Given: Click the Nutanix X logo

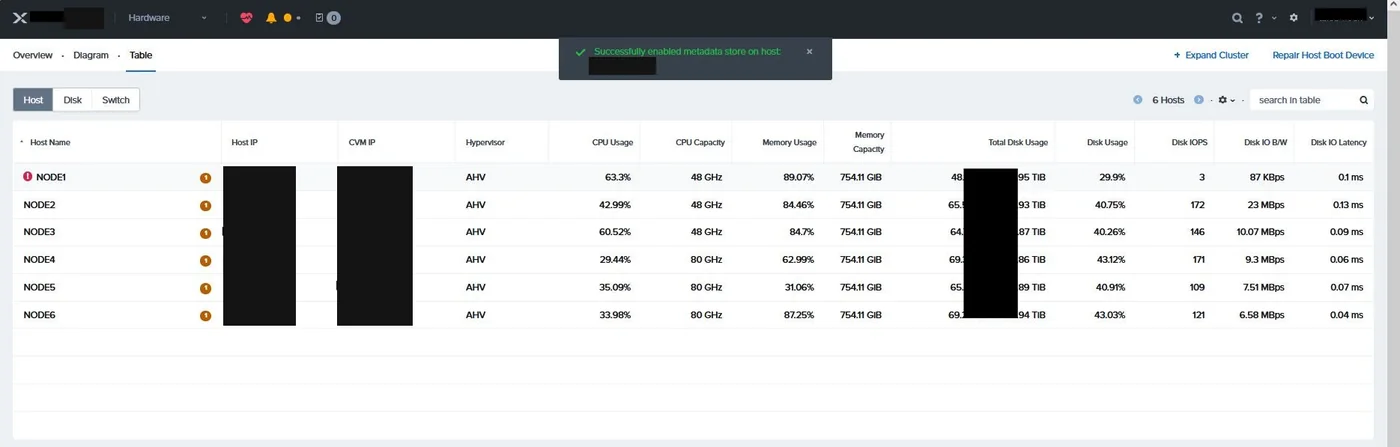Looking at the screenshot, I should 18,18.
